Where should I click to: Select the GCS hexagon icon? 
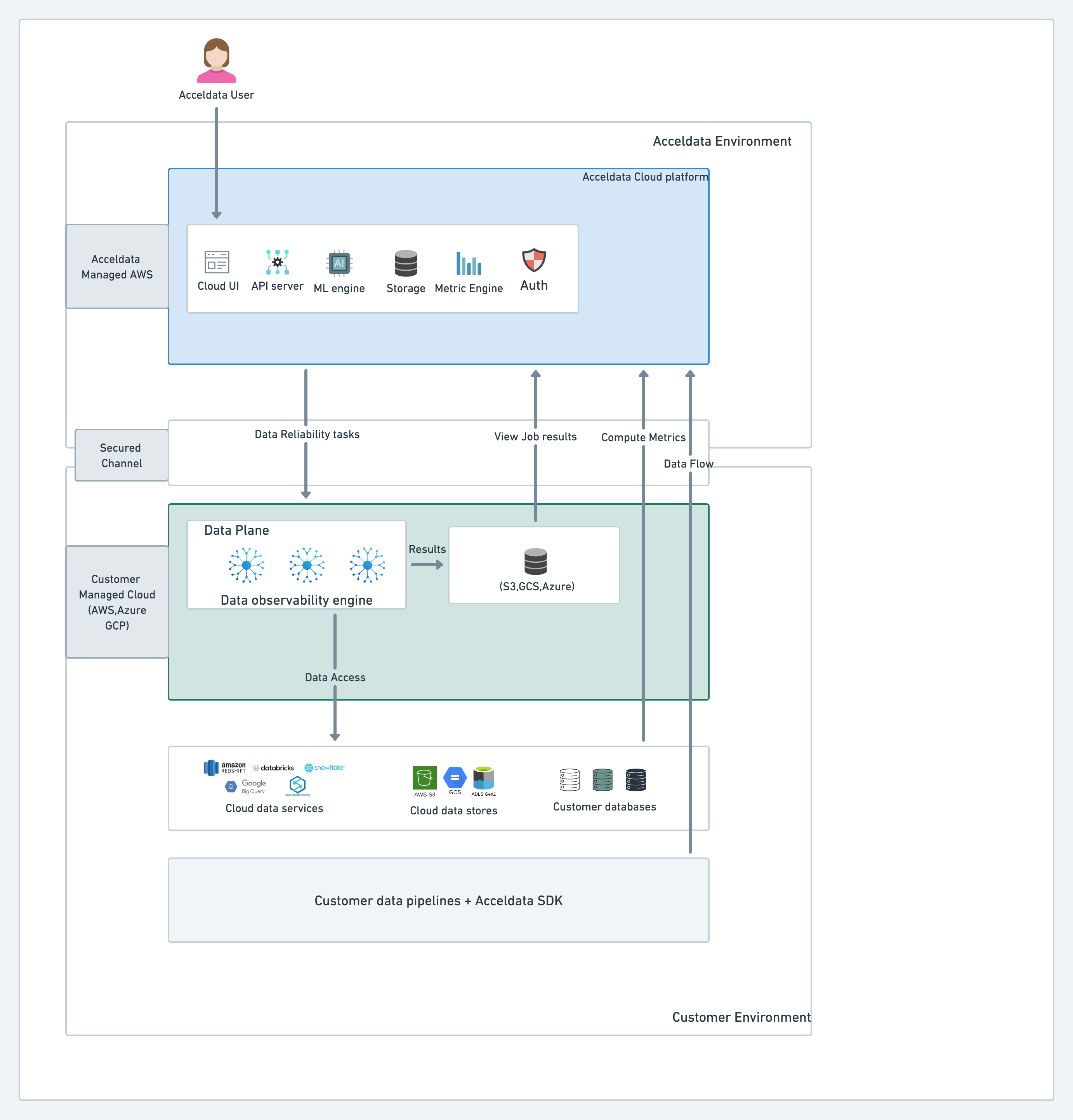(455, 778)
